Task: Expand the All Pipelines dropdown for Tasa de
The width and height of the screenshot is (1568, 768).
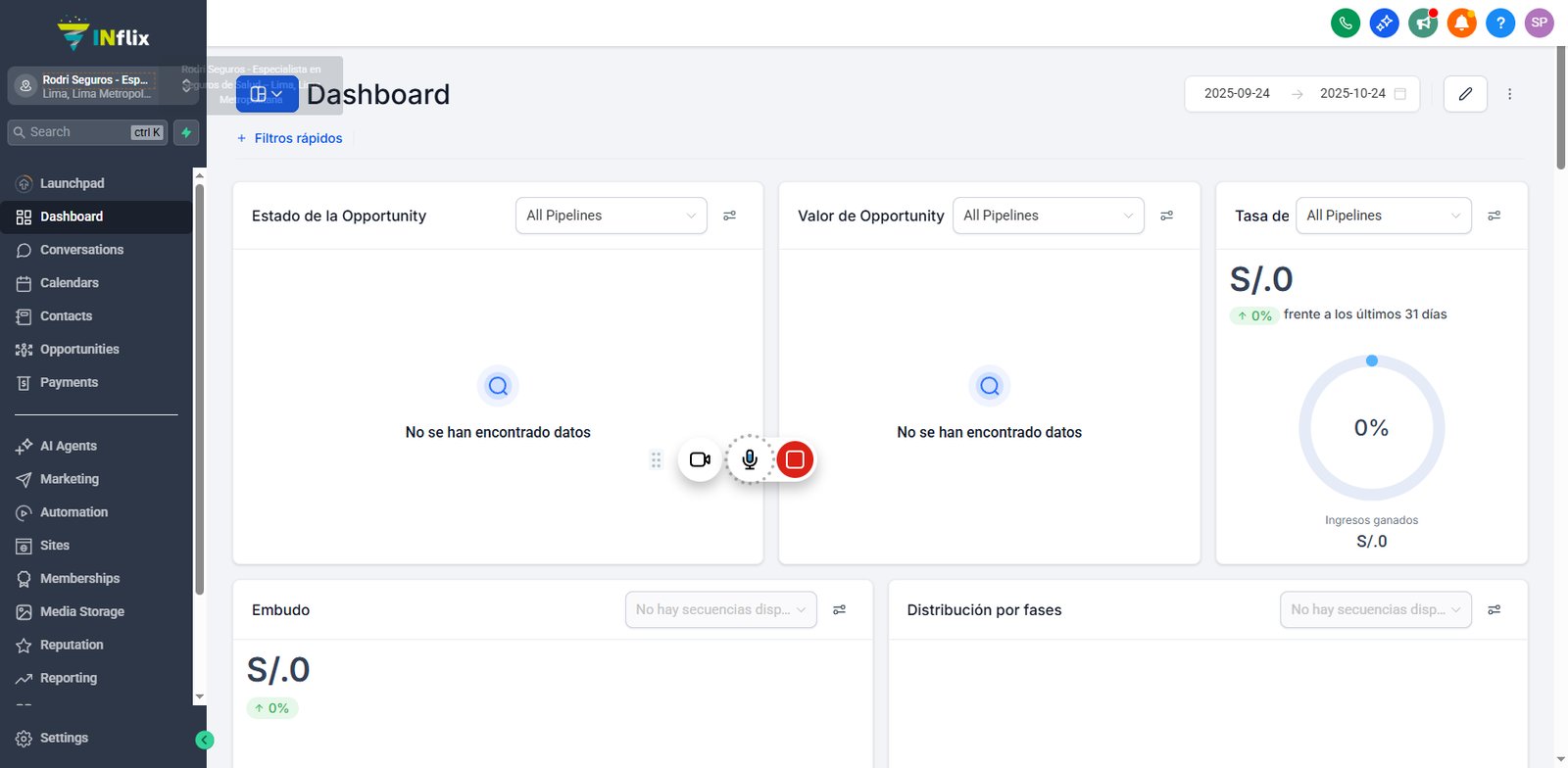Action: coord(1384,216)
